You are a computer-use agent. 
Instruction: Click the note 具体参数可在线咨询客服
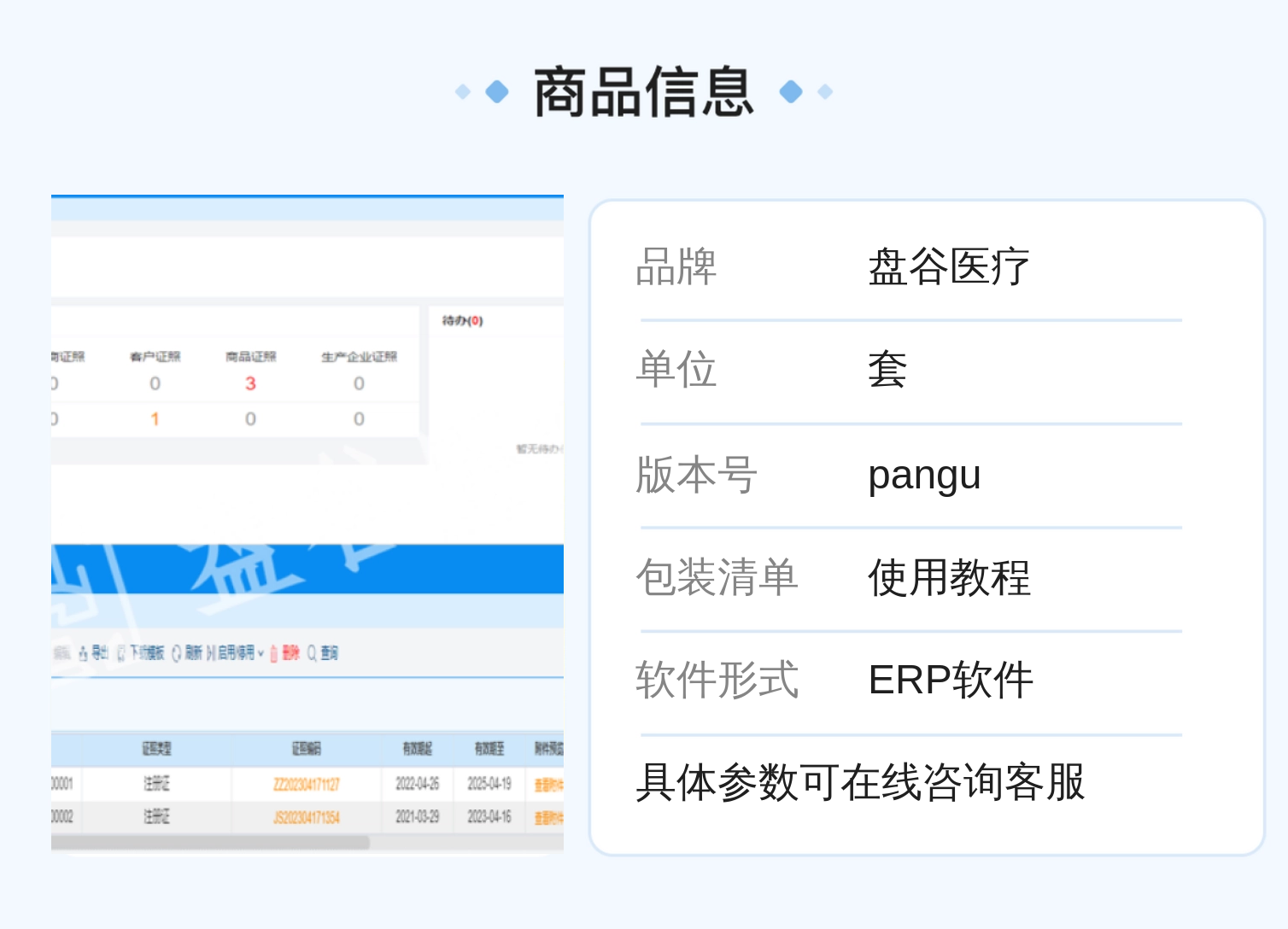click(x=860, y=782)
